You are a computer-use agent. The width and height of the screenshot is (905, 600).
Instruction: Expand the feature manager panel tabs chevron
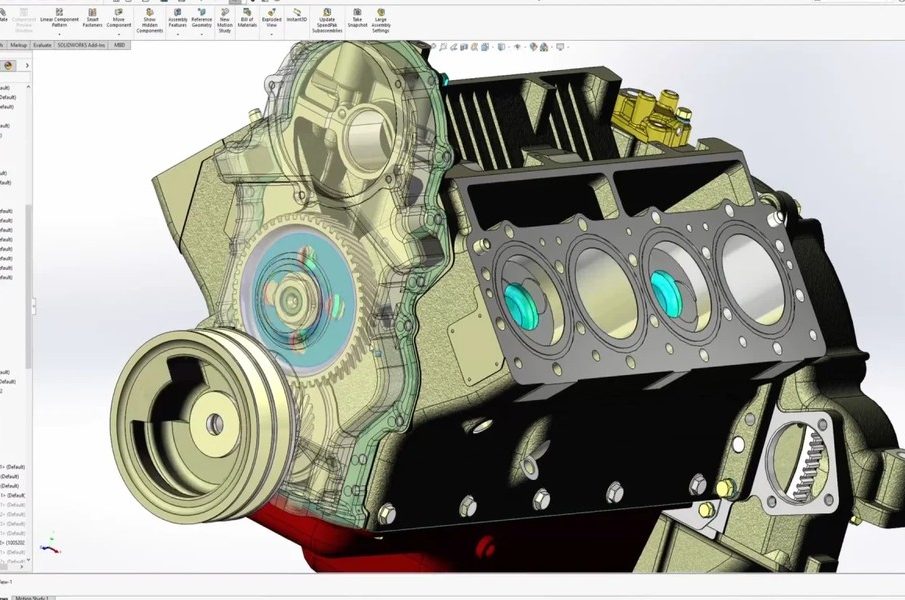coord(26,64)
